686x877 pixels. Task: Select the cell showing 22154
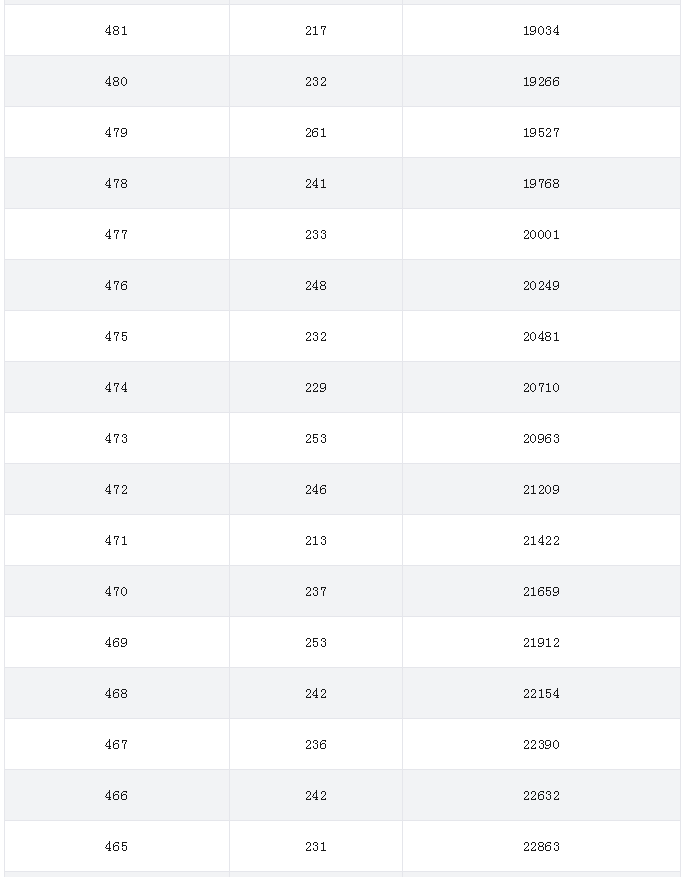541,694
